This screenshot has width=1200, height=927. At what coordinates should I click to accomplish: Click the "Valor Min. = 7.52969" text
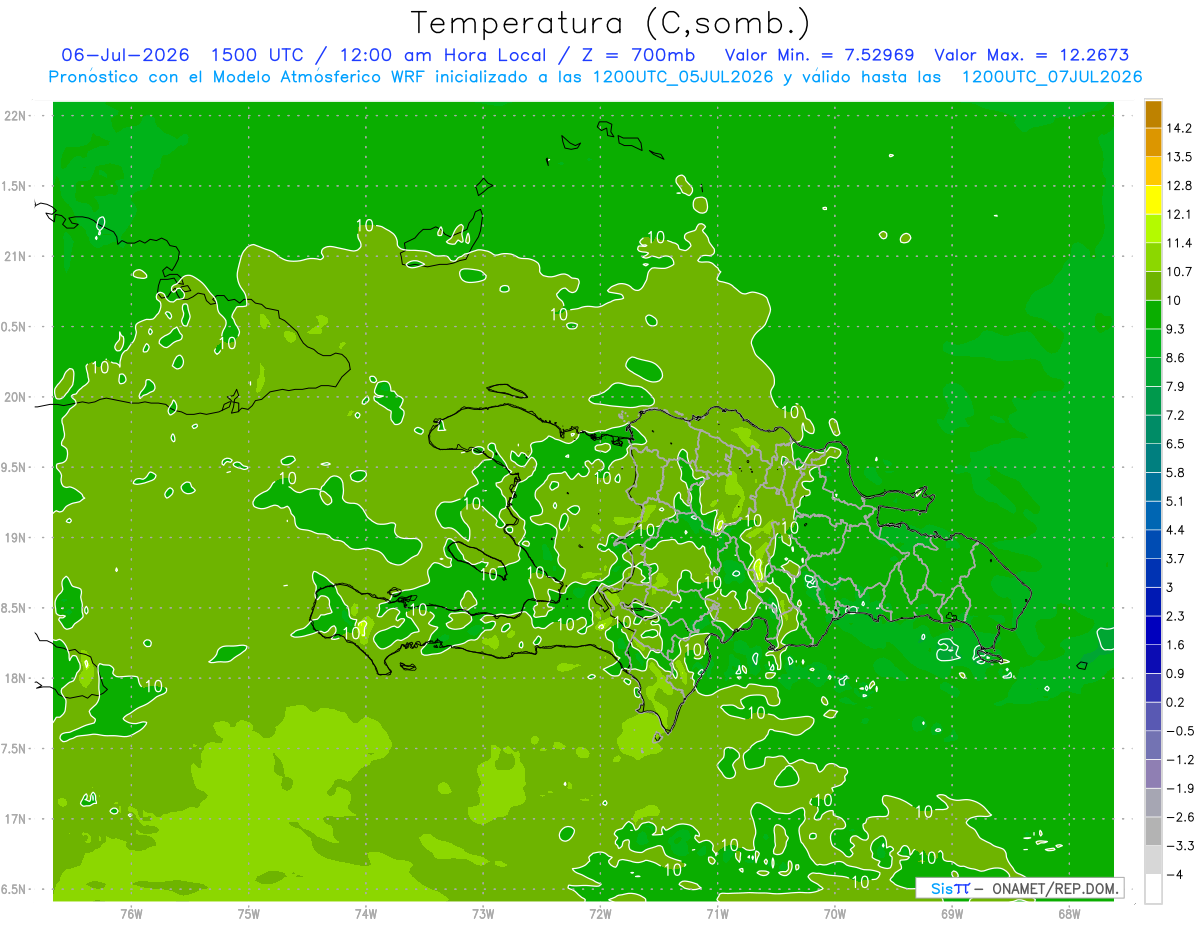coord(819,55)
